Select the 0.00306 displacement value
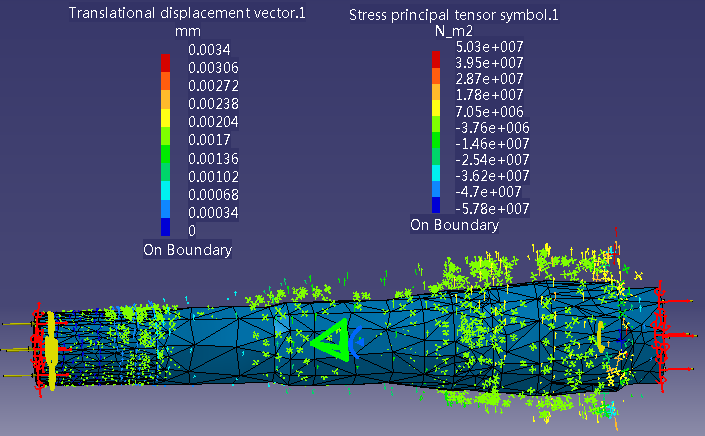Image resolution: width=705 pixels, height=436 pixels. (213, 68)
